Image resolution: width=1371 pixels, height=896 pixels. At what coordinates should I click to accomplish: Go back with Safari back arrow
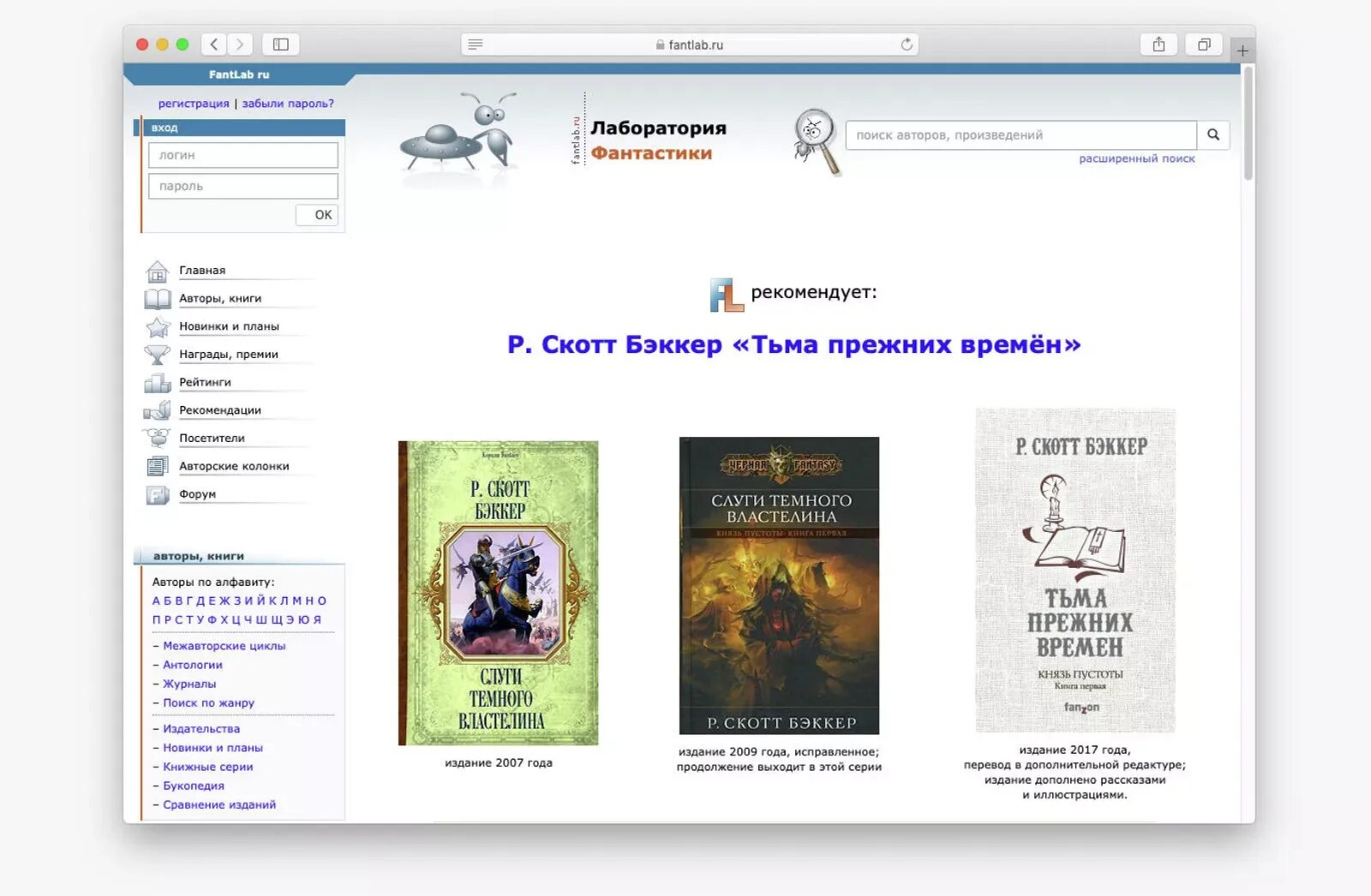(214, 45)
